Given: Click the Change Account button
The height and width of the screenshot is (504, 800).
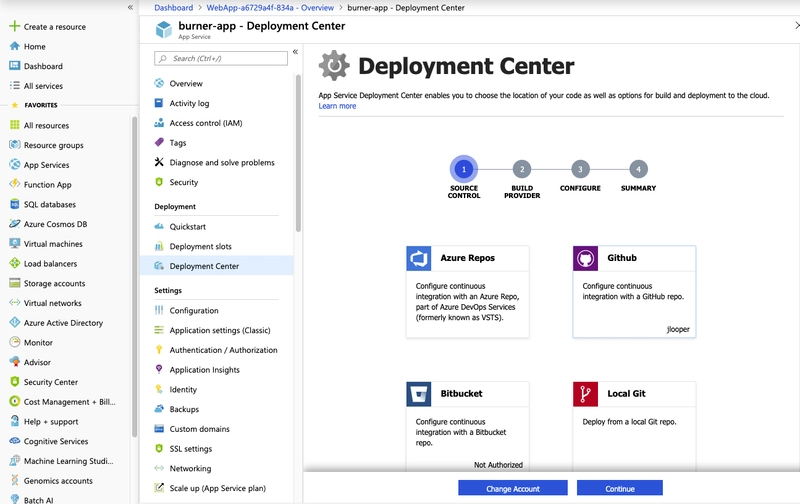Looking at the screenshot, I should tap(513, 488).
